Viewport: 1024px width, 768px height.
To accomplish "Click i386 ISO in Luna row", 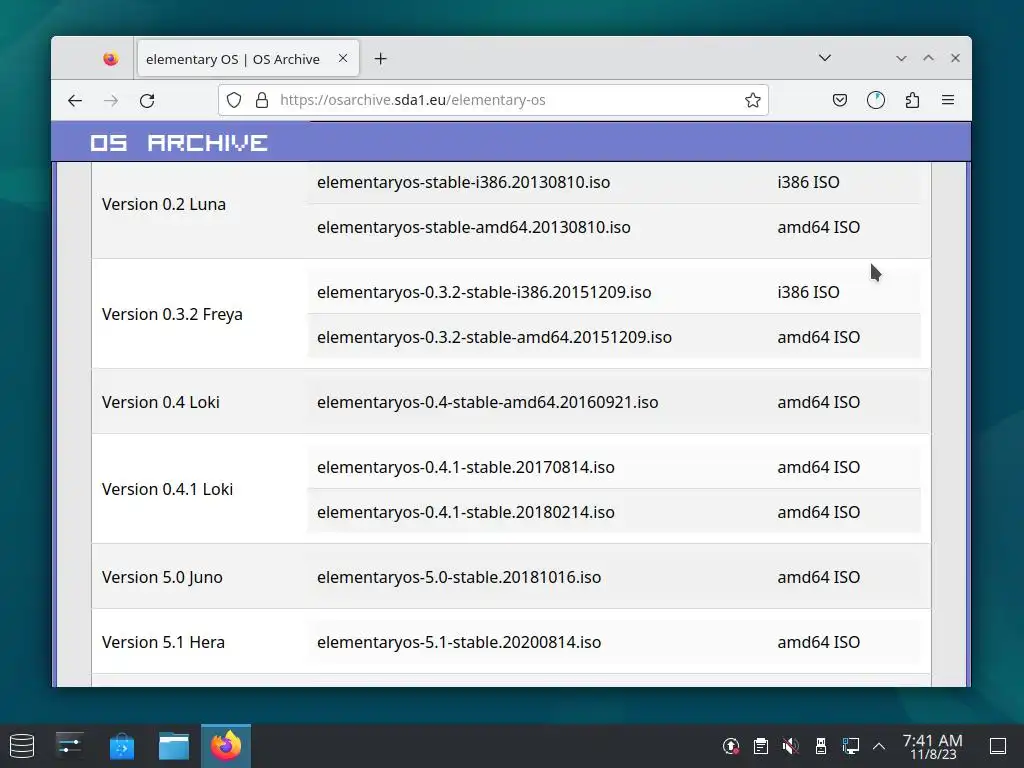I will [x=808, y=182].
